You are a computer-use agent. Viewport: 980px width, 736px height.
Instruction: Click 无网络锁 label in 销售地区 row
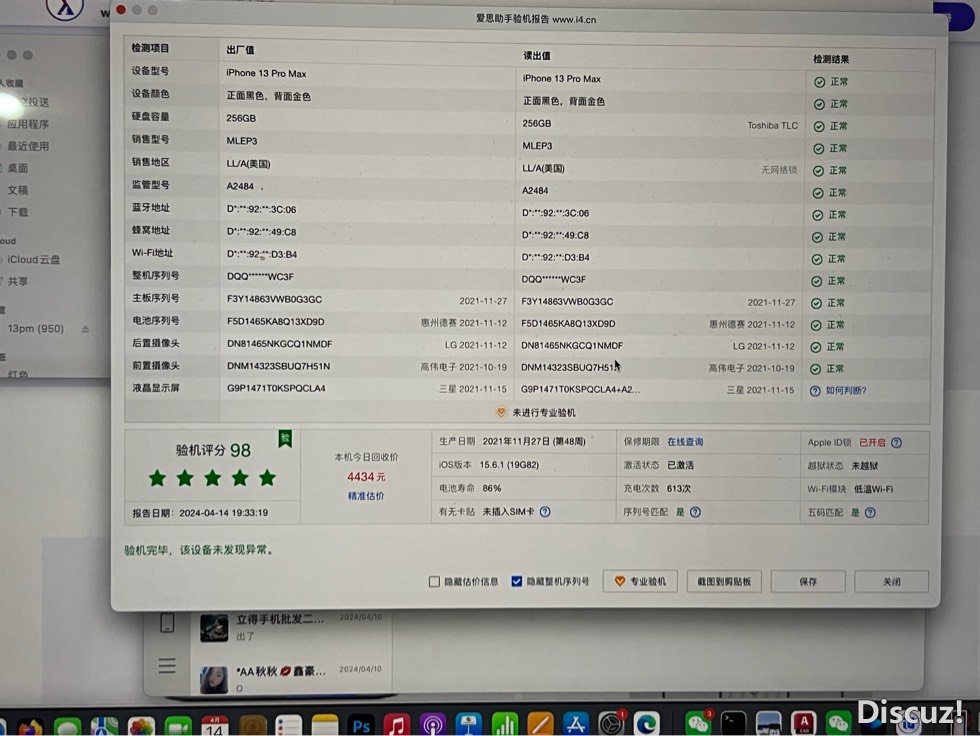[x=779, y=170]
